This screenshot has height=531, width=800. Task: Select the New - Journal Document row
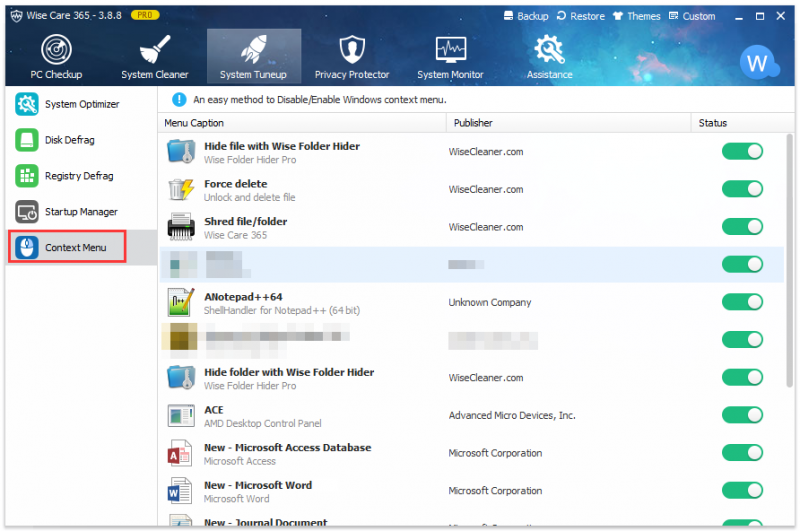(472, 520)
